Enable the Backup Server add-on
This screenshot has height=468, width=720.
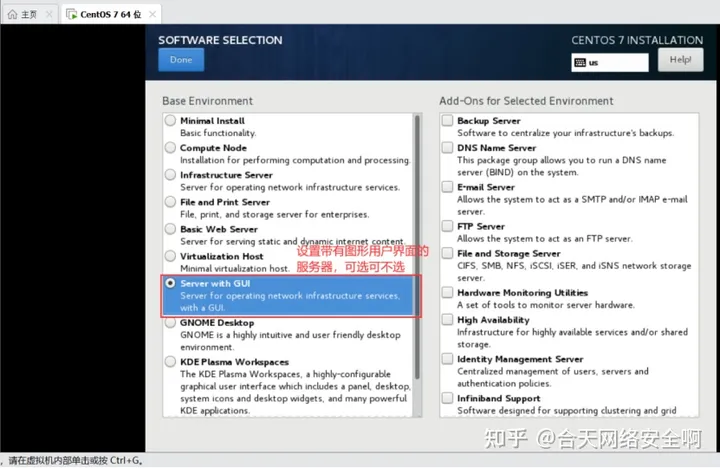pos(447,120)
